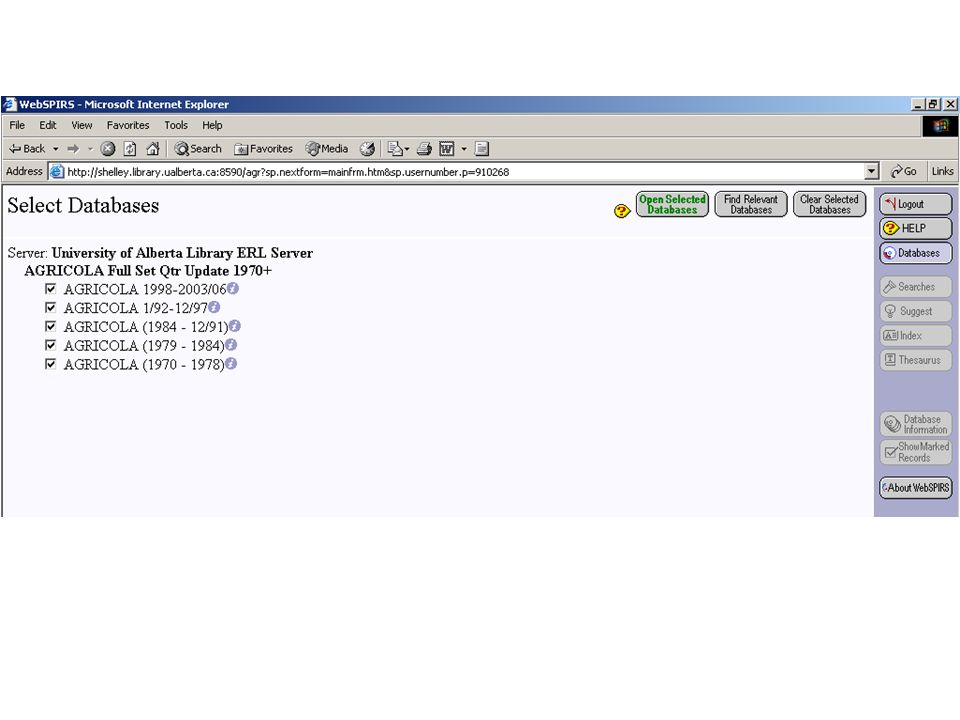The width and height of the screenshot is (960, 720).
Task: Click the yellow help question mark icon
Action: coord(621,211)
